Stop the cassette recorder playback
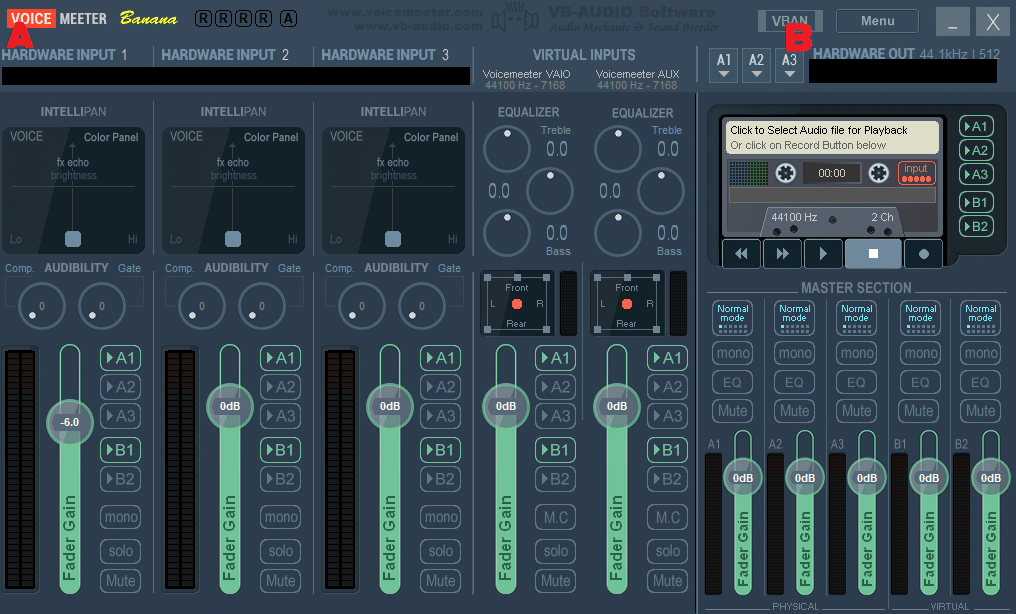Viewport: 1016px width, 614px height. [x=873, y=253]
